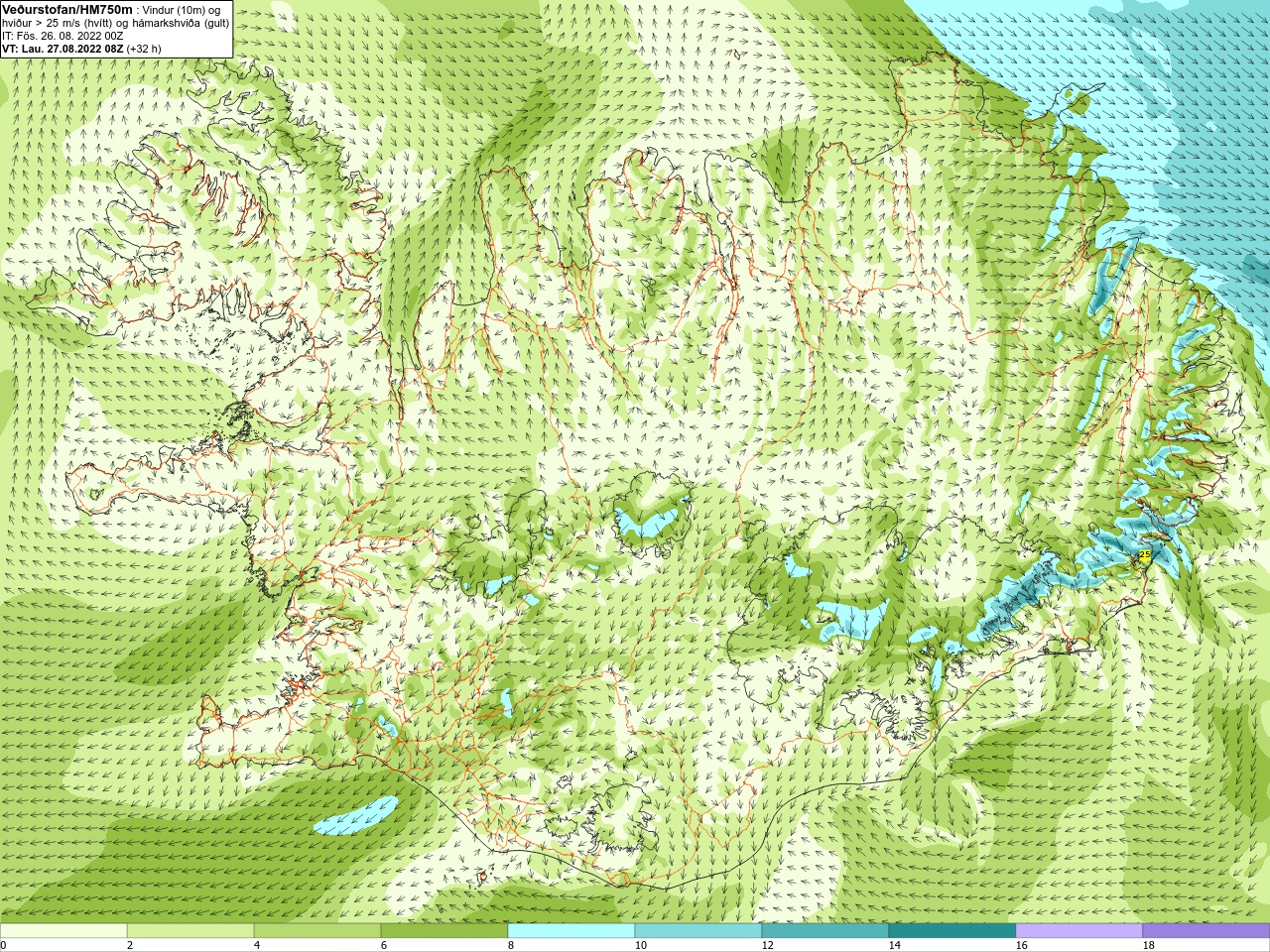Click the 'hámarkshviða (gult)' legend text
Image resolution: width=1270 pixels, height=952 pixels.
tap(180, 23)
